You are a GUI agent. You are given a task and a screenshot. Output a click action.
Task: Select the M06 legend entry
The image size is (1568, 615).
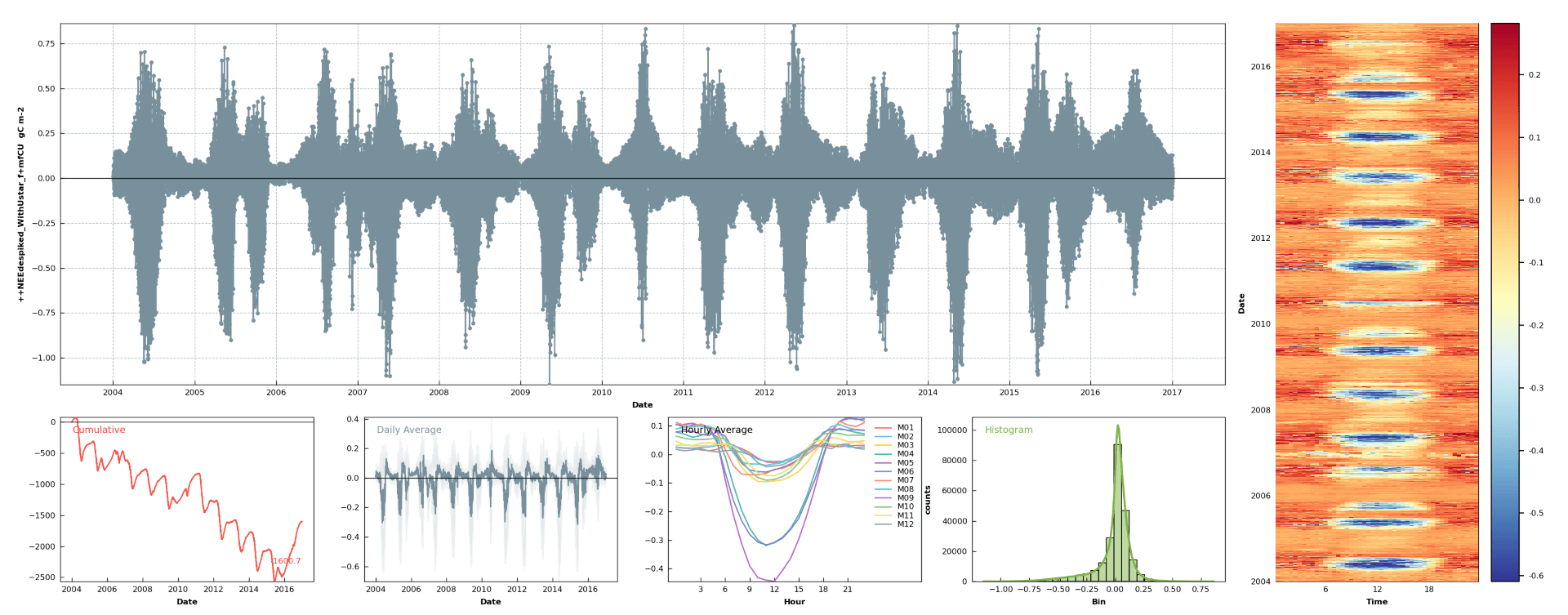point(894,471)
